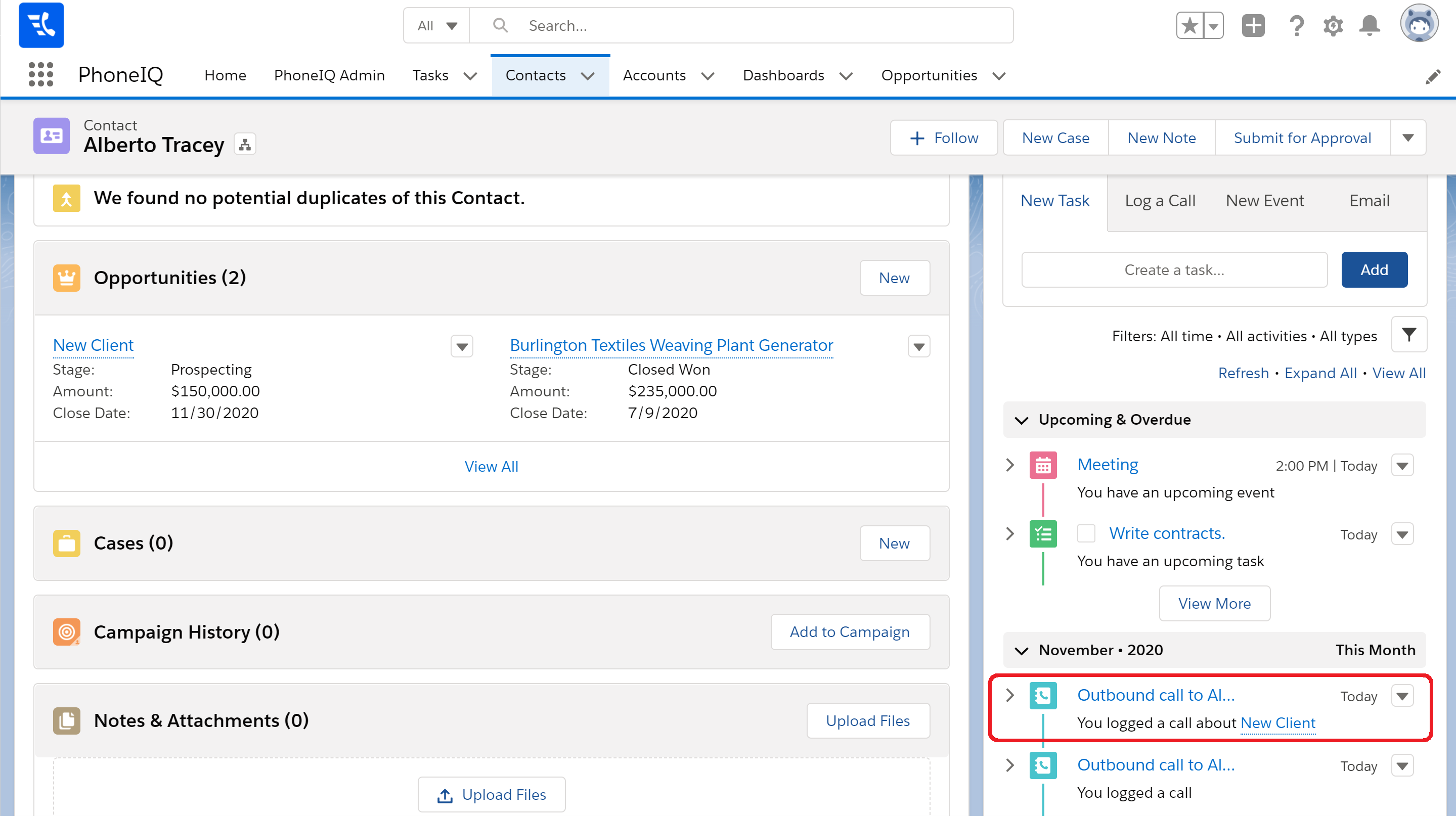The image size is (1456, 816).
Task: Open the Setup gear icon
Action: (1333, 26)
